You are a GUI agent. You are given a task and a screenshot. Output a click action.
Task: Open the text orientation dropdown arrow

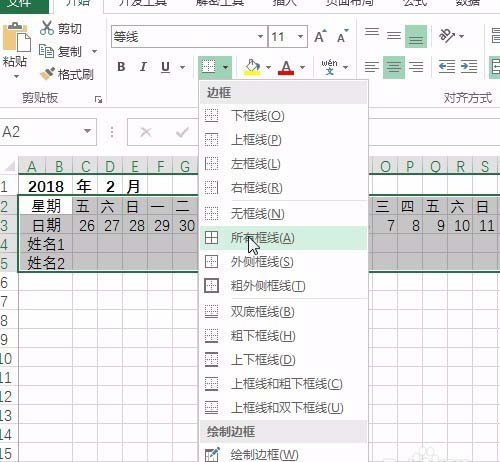point(461,36)
